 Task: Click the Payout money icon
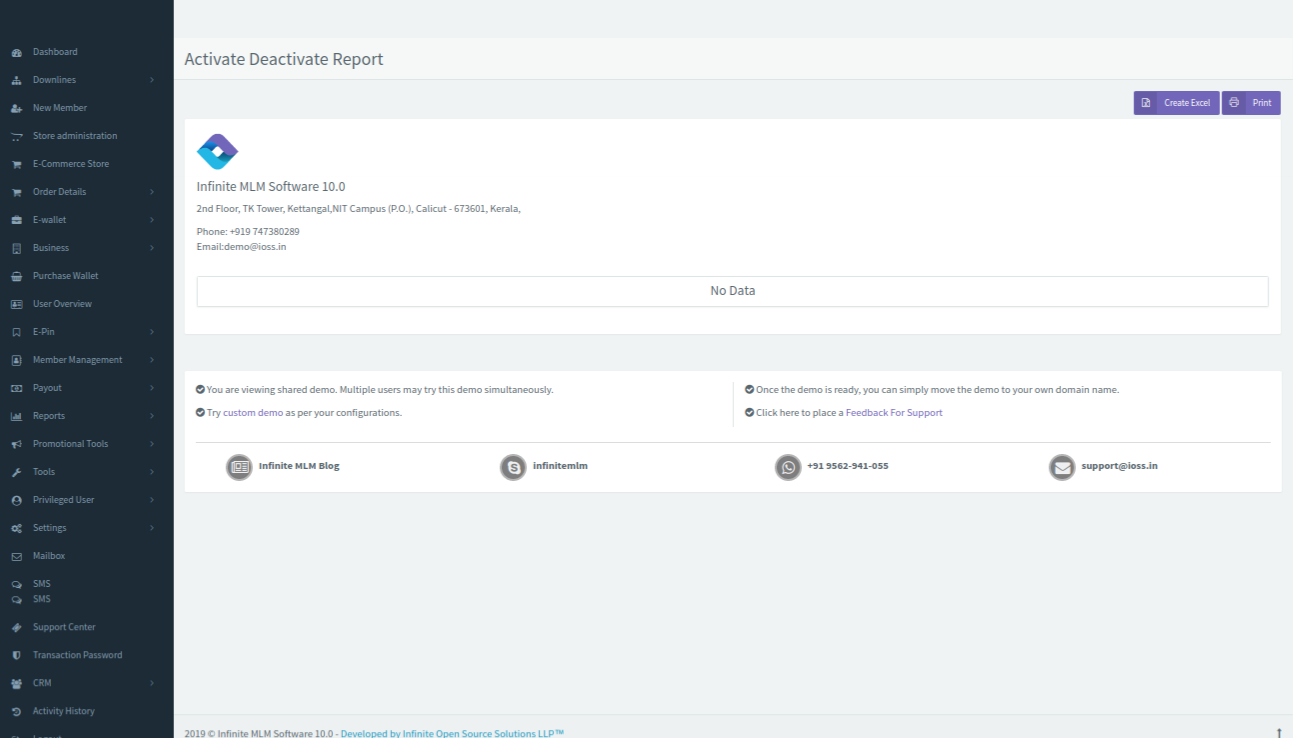coord(16,388)
